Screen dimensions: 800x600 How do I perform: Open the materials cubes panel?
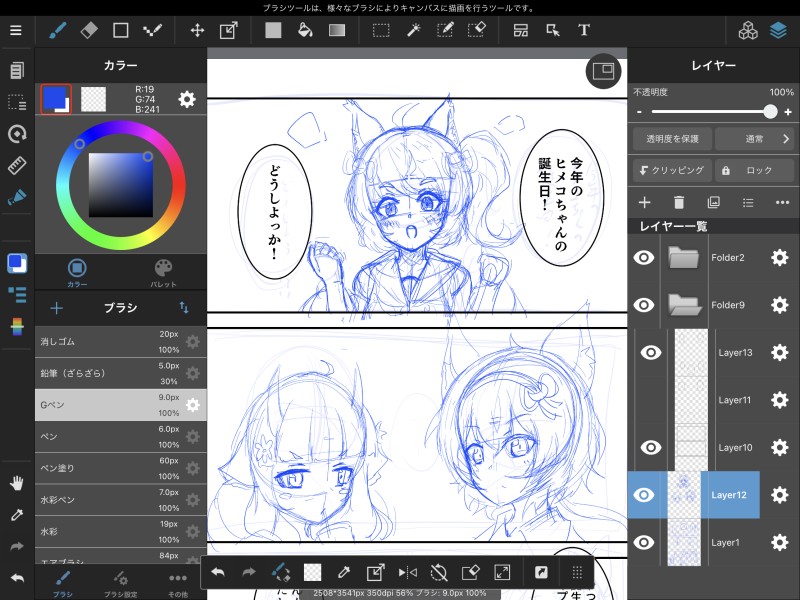(x=748, y=31)
